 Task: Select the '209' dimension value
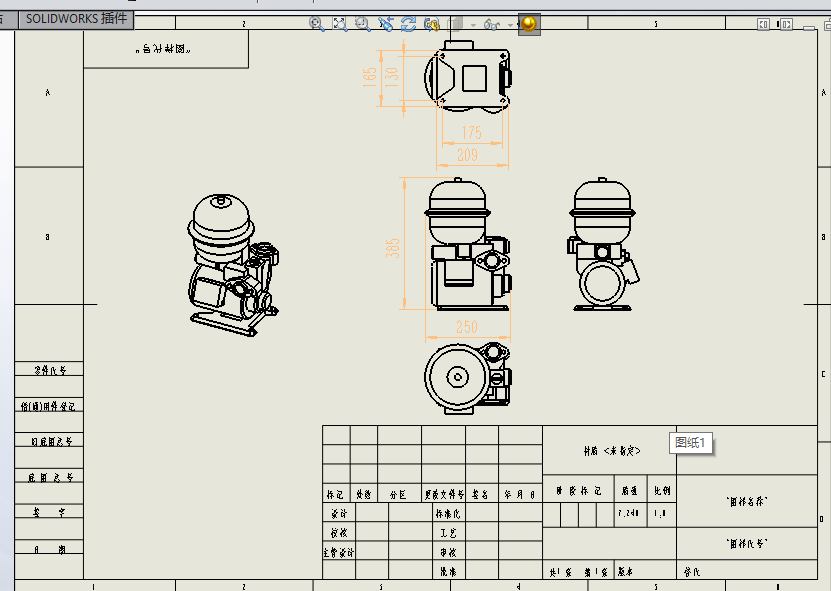467,155
